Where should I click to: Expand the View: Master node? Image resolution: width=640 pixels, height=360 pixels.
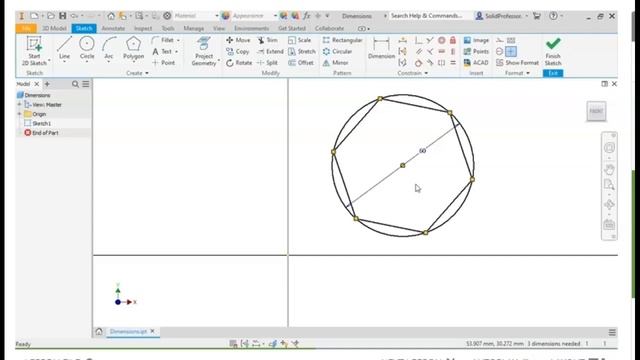pos(19,104)
